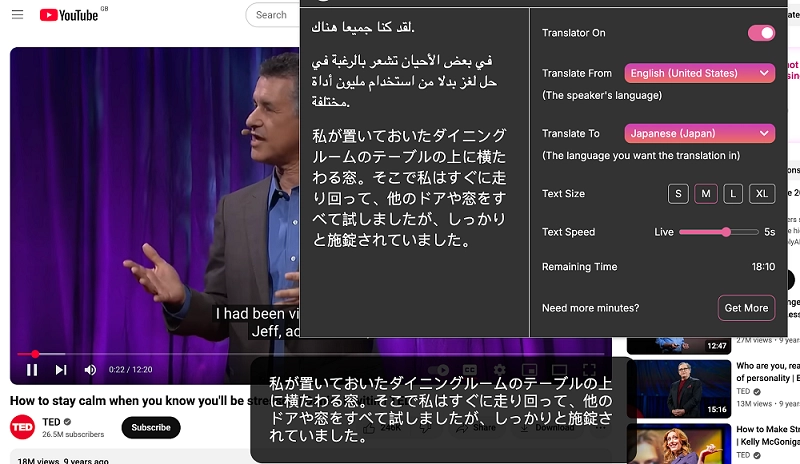Toggle the Translator On switch
Viewport: 800px width, 464px height.
[761, 33]
